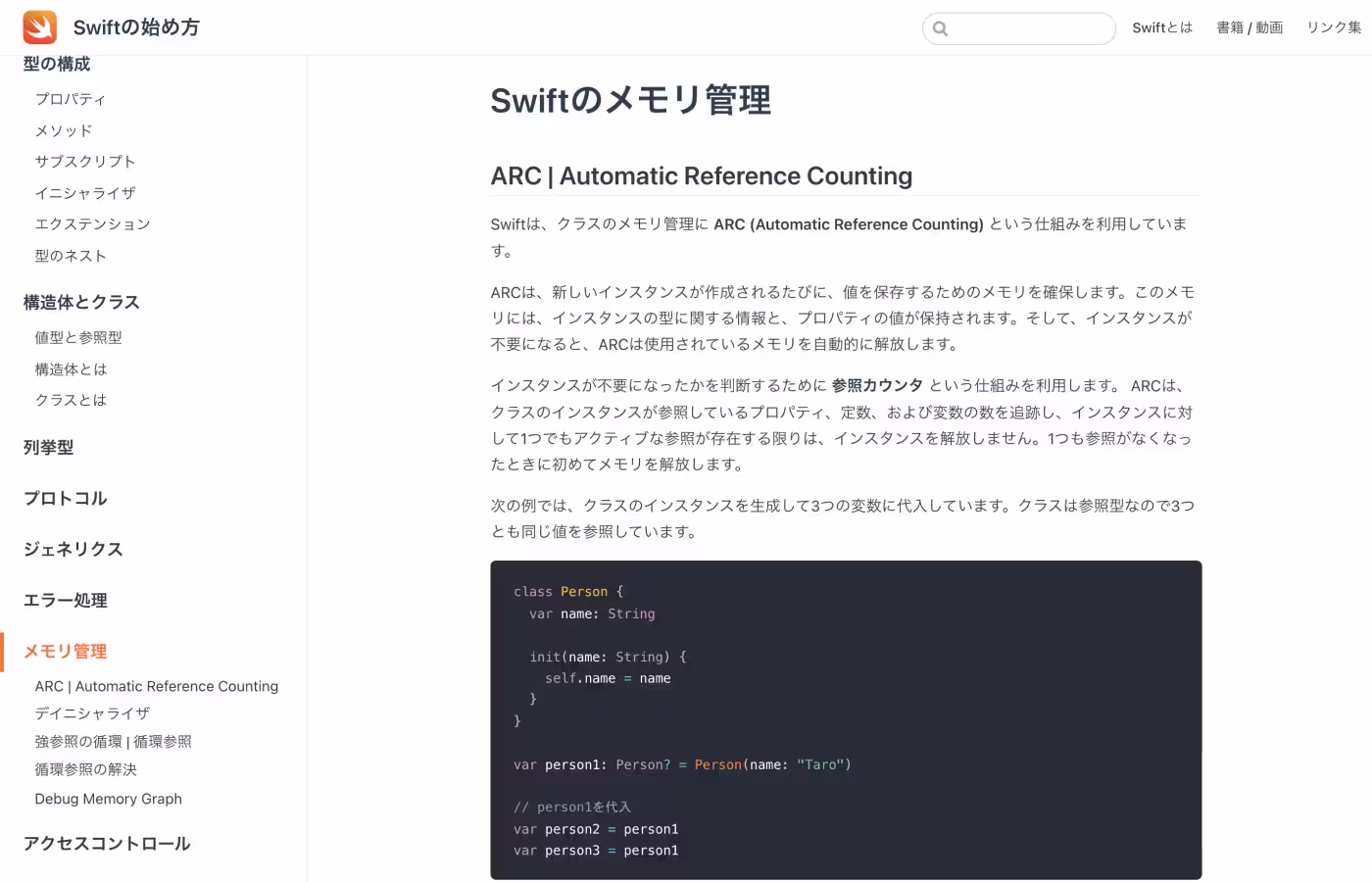1372x882 pixels.
Task: Click the Swift bird logo icon
Action: [x=40, y=27]
